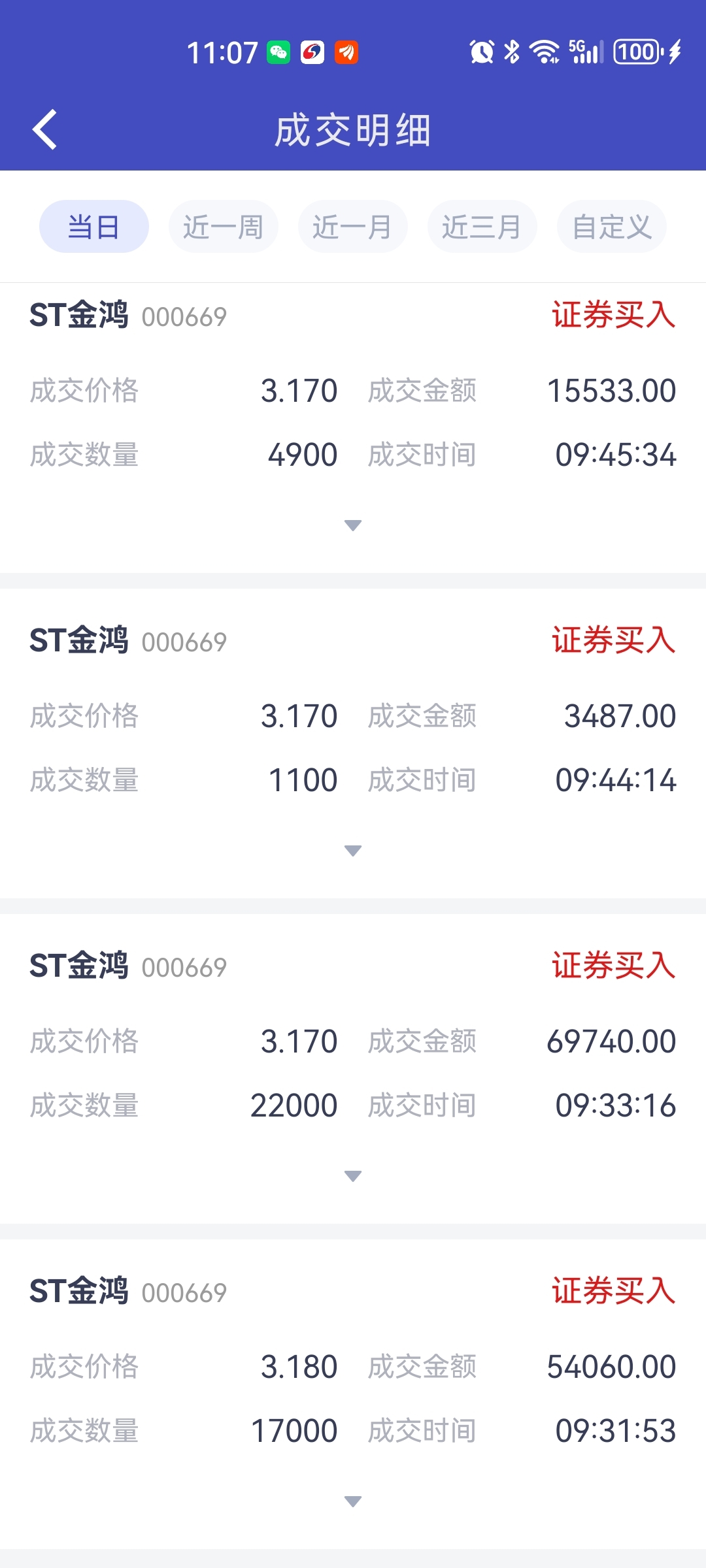Tap the Wi-Fi status icon
Viewport: 706px width, 1568px height.
point(545,52)
